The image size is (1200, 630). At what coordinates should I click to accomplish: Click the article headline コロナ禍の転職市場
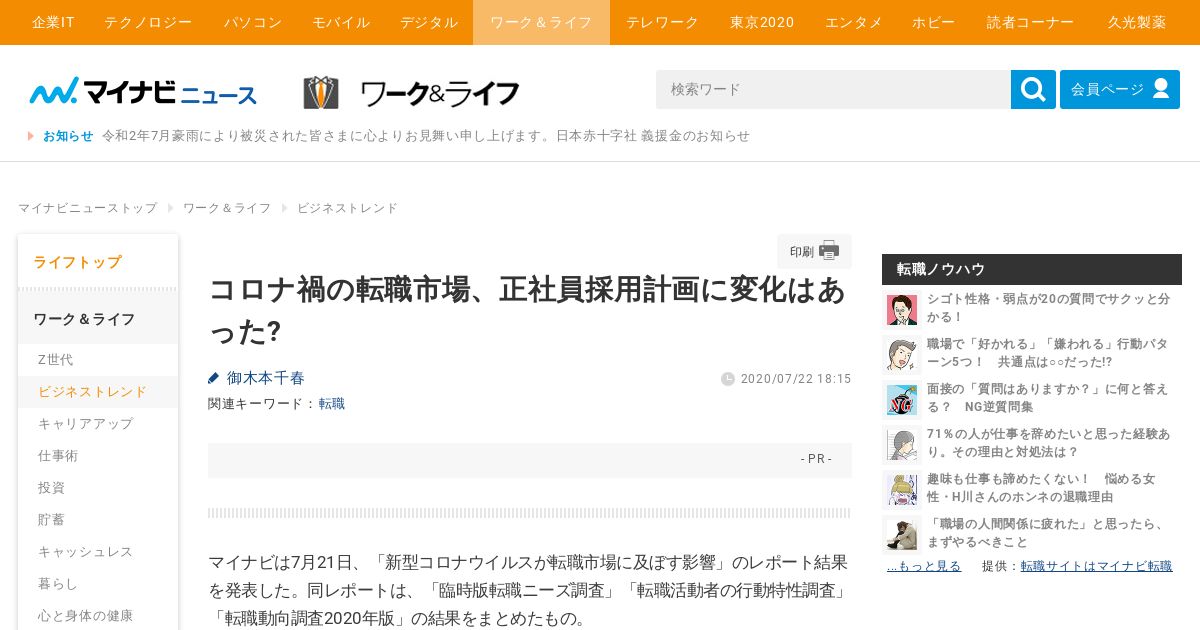(527, 310)
